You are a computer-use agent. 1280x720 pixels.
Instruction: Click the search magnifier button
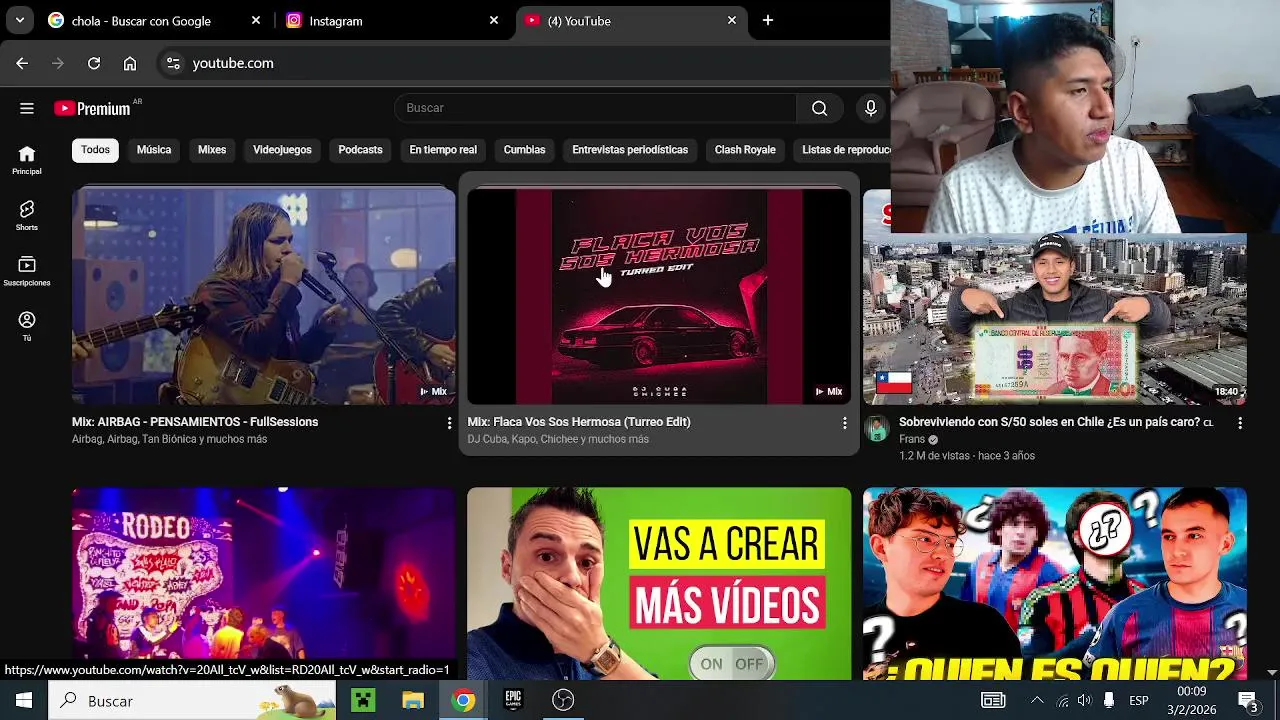pyautogui.click(x=820, y=108)
